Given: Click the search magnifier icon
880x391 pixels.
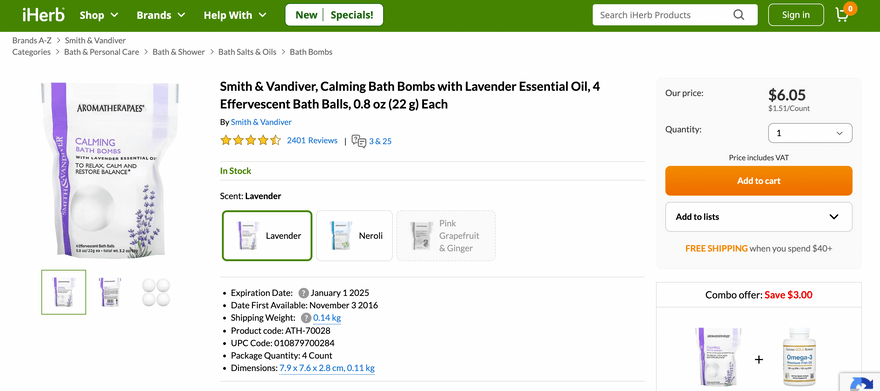Looking at the screenshot, I should 739,15.
